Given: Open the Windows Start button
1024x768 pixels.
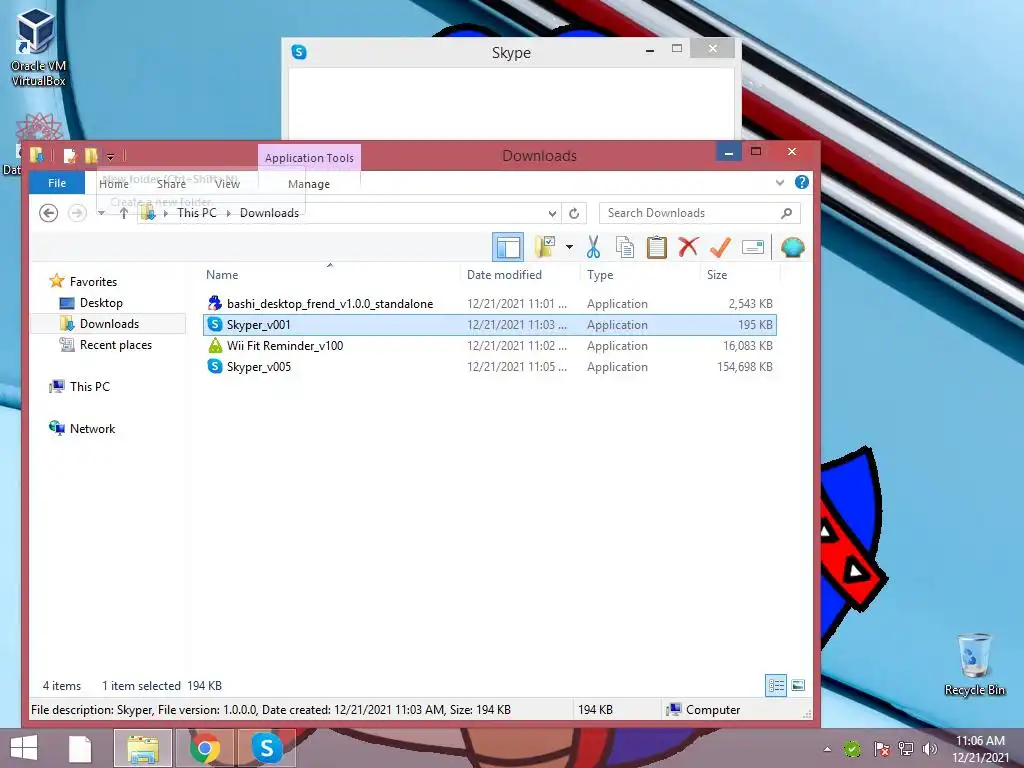Looking at the screenshot, I should tap(24, 748).
